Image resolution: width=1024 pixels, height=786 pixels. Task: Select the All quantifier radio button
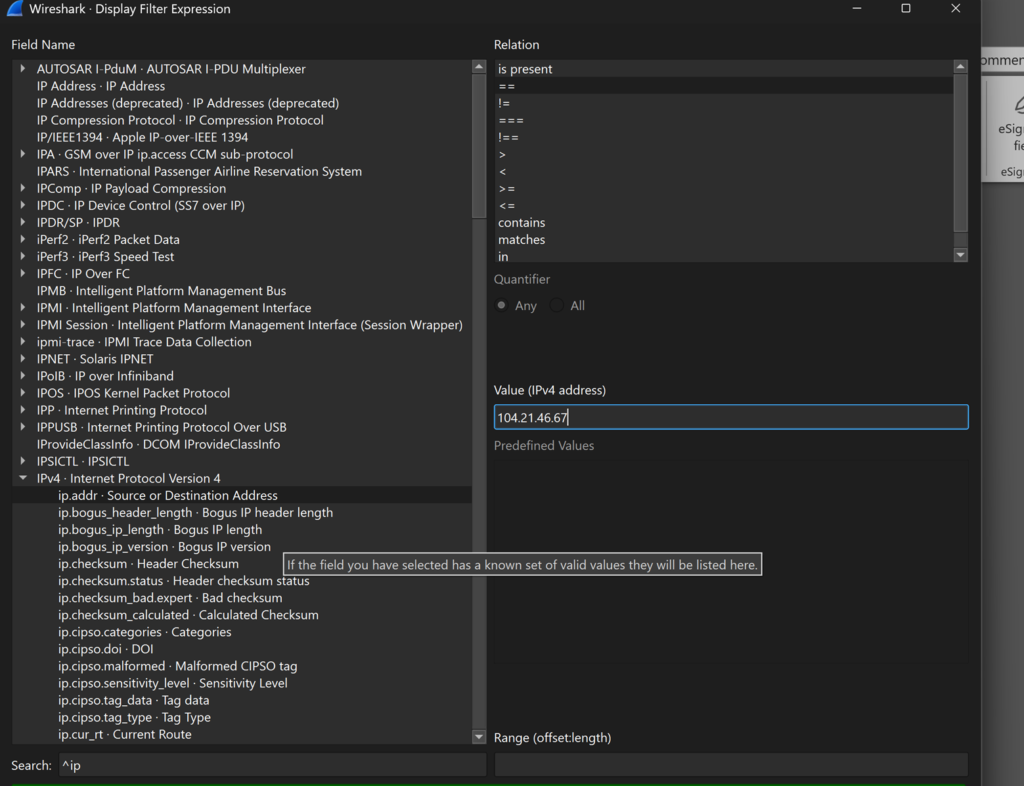click(x=557, y=306)
